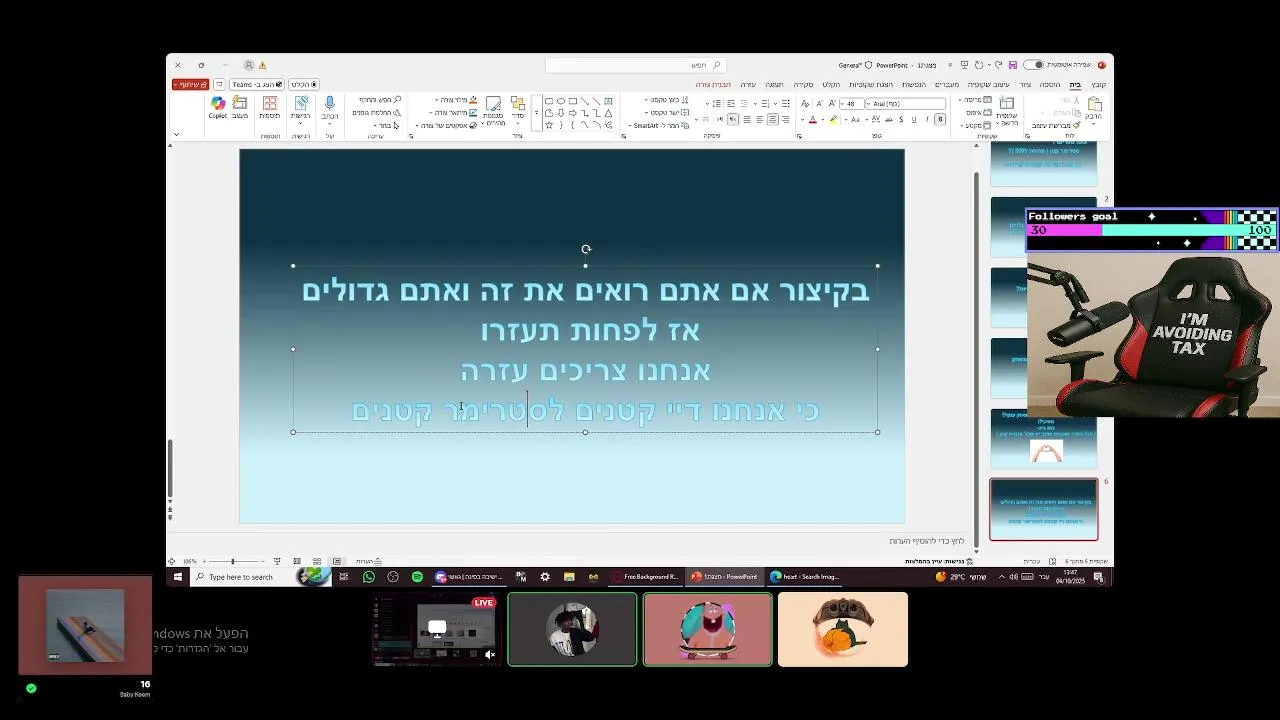Toggle Slide Sorter view in status bar
The height and width of the screenshot is (720, 1280).
[317, 561]
